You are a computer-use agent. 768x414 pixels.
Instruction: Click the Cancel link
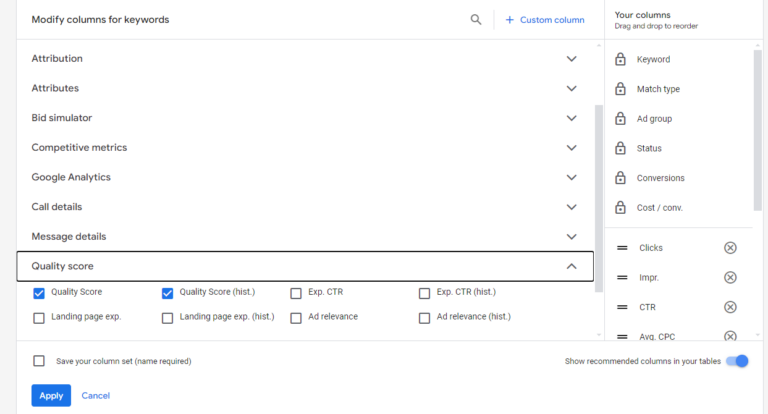click(x=96, y=395)
